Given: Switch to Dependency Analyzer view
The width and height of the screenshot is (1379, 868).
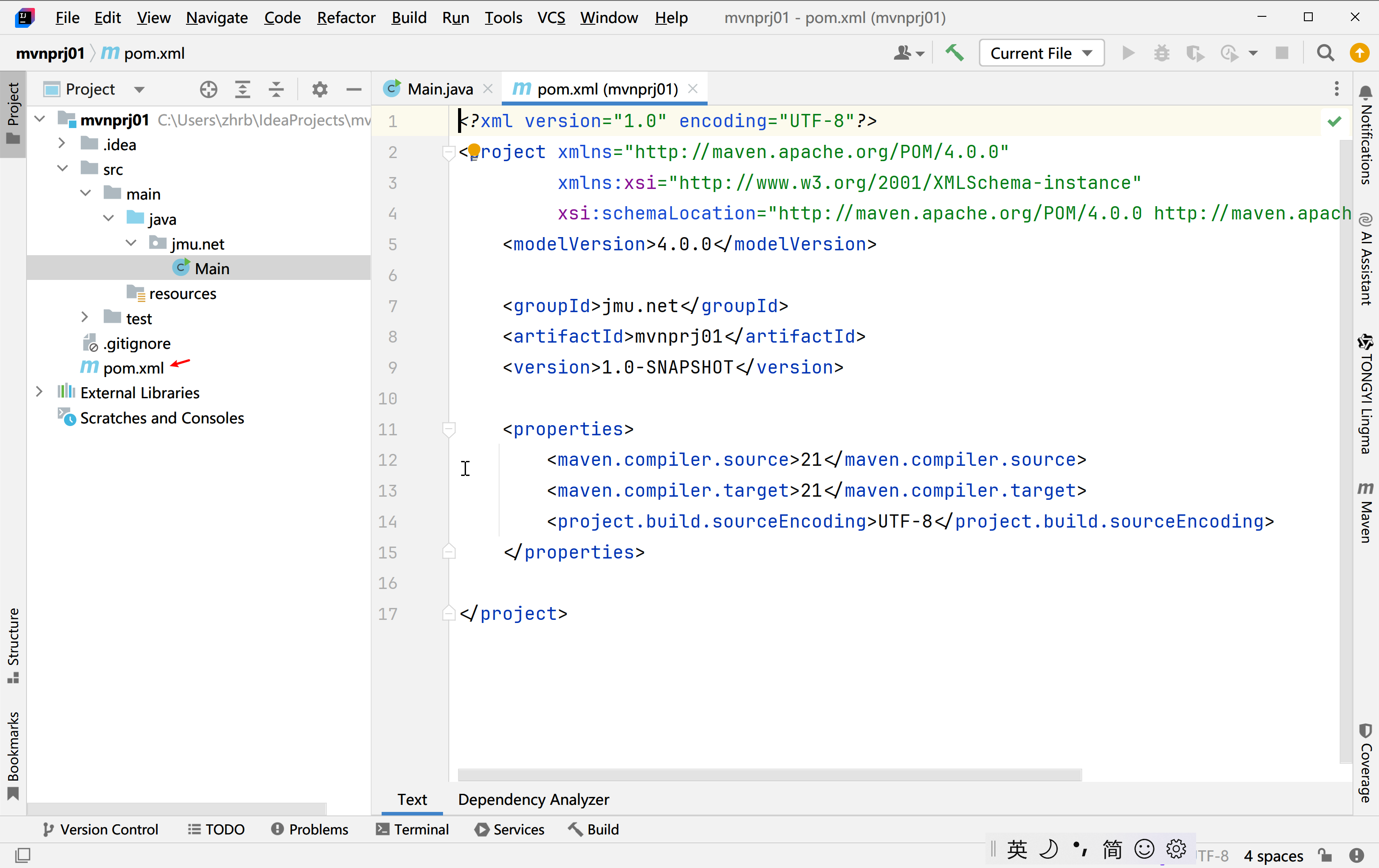Looking at the screenshot, I should click(x=533, y=799).
